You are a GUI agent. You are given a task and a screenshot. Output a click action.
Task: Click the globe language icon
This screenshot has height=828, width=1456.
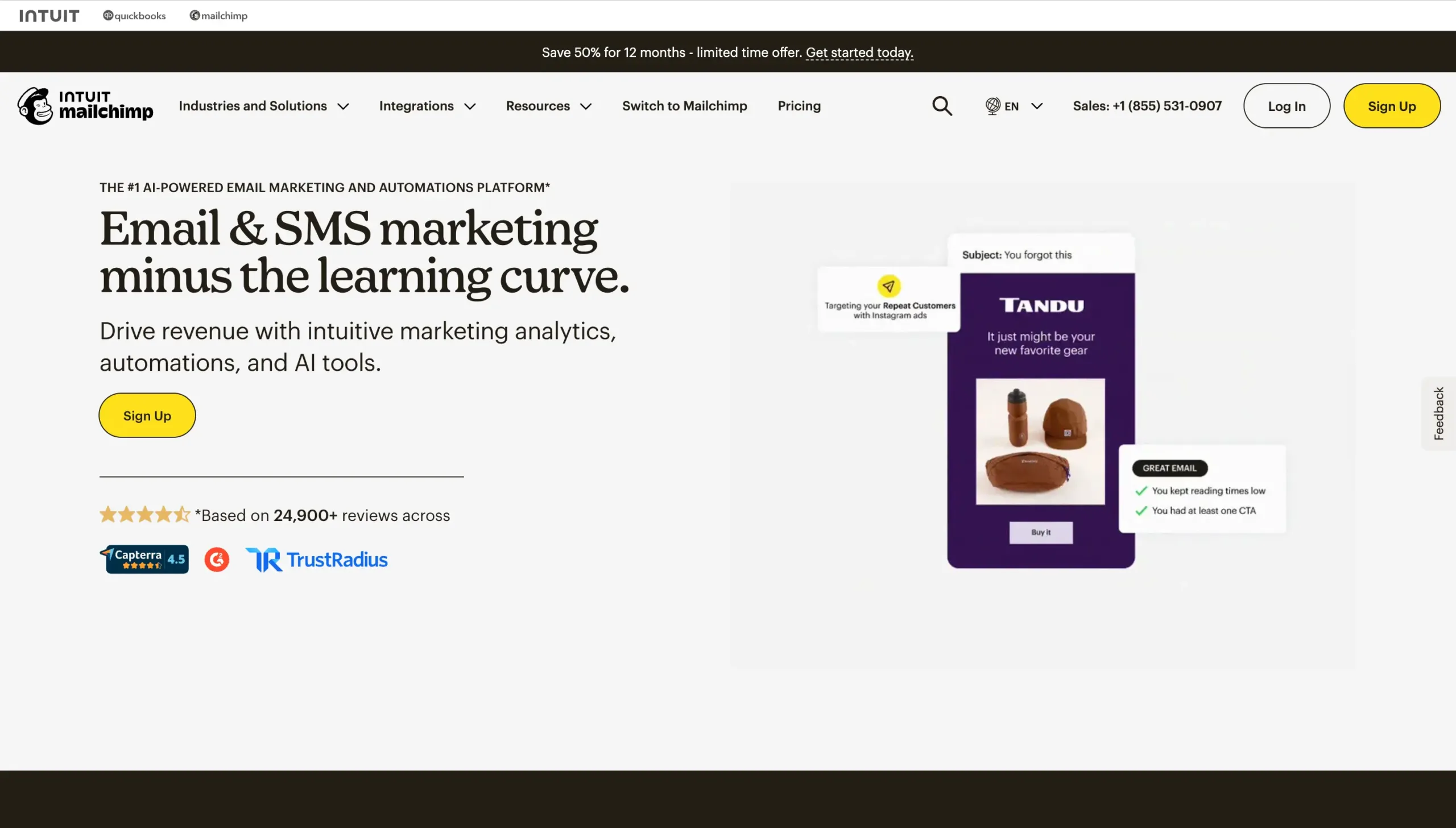992,106
